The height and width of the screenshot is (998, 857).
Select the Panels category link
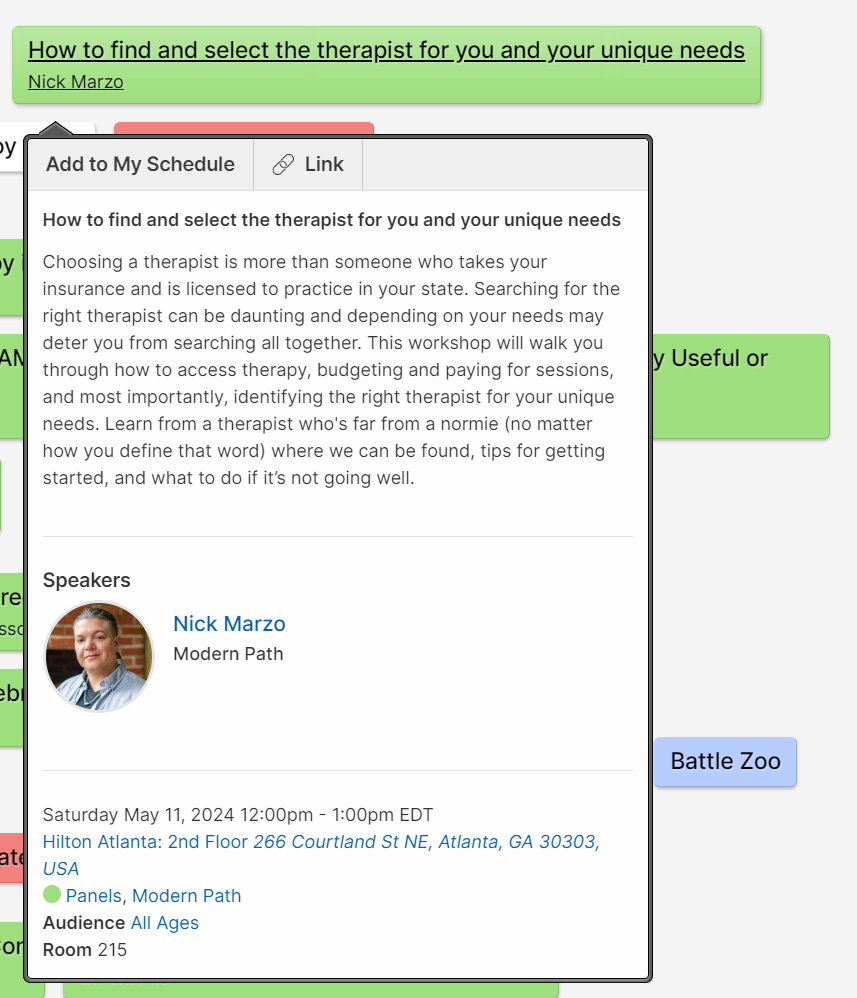click(x=95, y=896)
